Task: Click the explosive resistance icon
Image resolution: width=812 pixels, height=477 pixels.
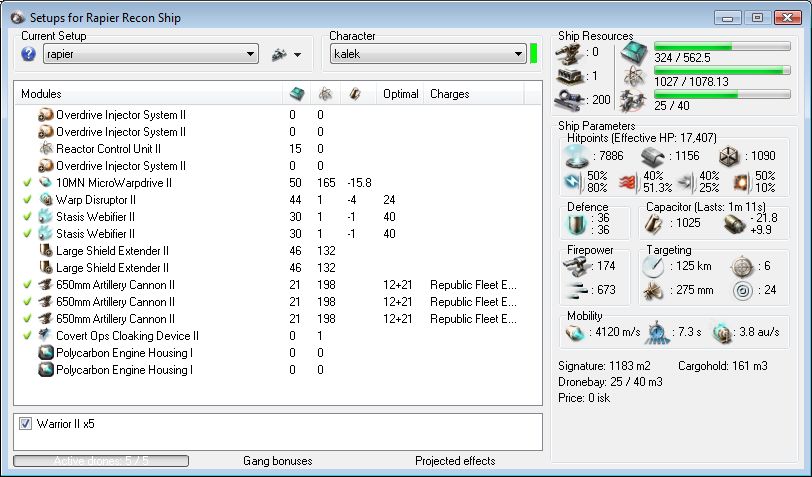Action: coord(742,182)
